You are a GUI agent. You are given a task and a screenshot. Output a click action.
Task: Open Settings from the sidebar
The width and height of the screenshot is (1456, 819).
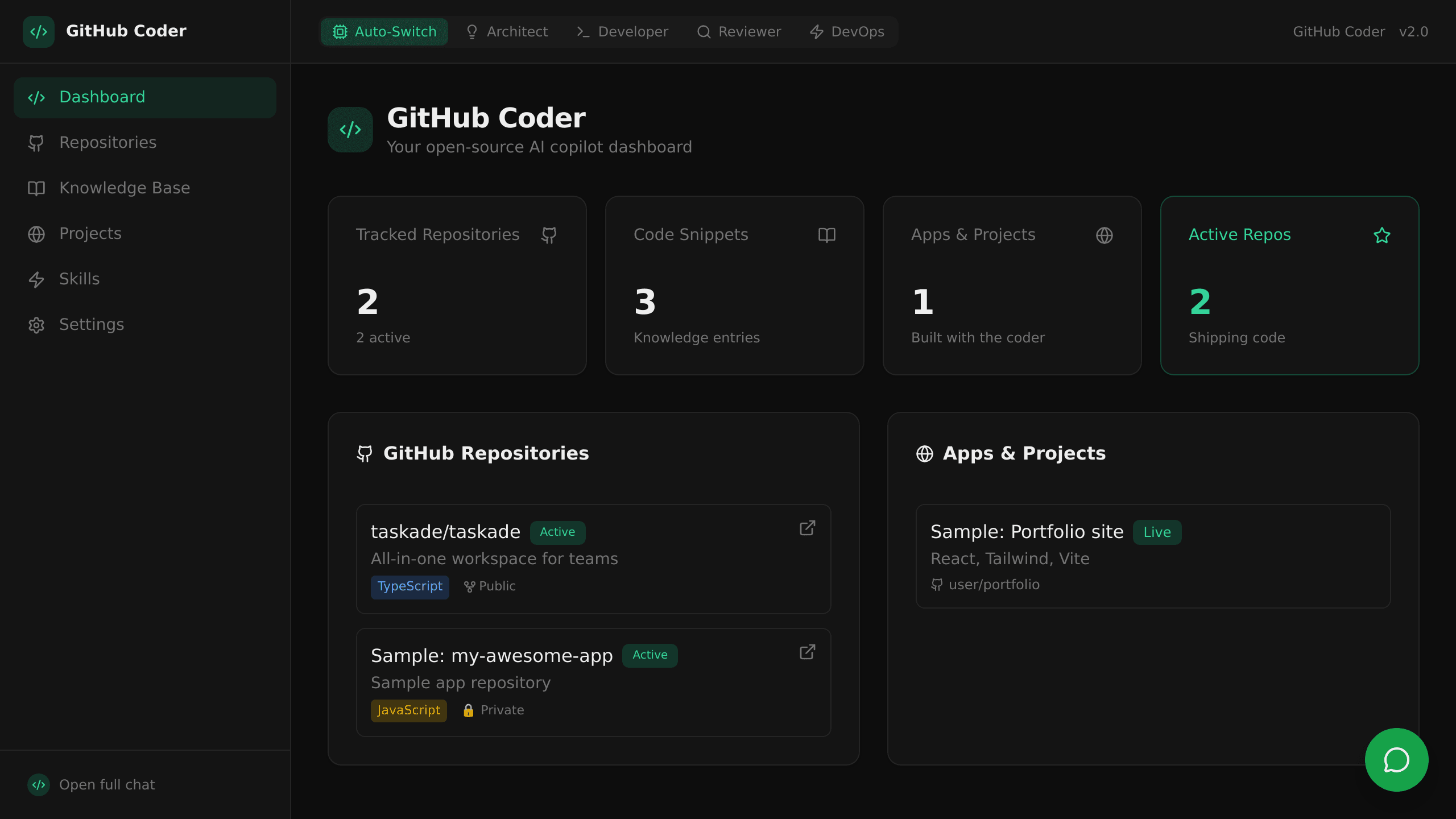(x=145, y=325)
